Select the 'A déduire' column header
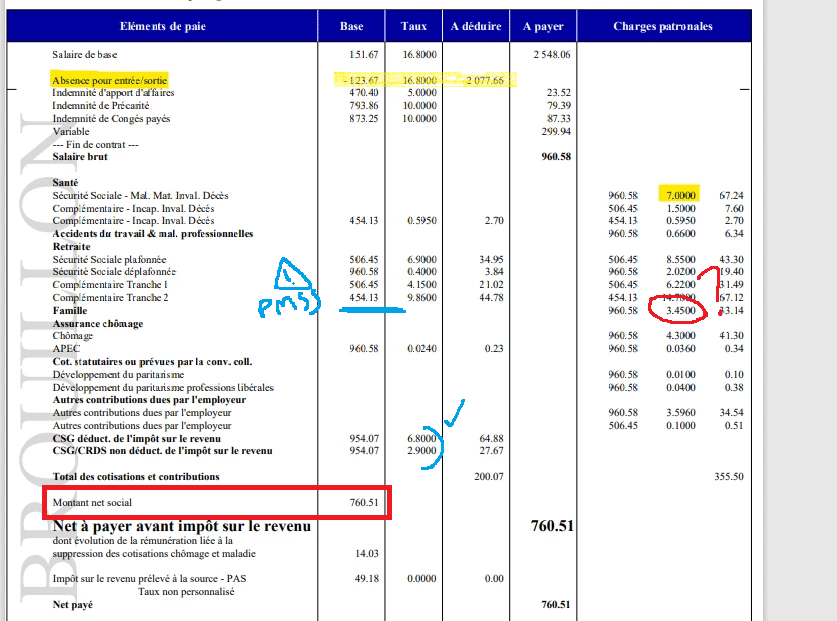This screenshot has height=621, width=837. coord(476,26)
